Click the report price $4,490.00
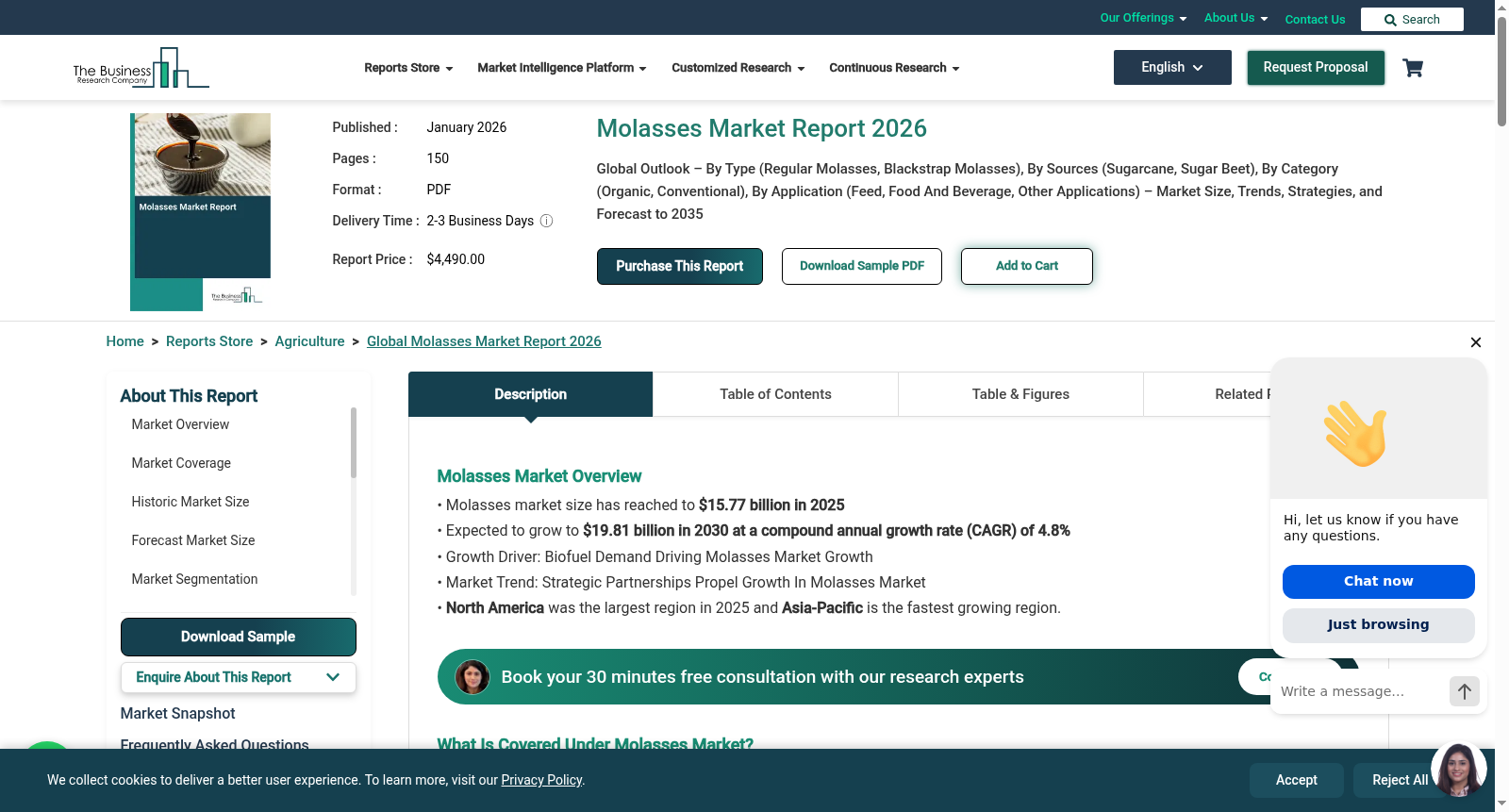The image size is (1509, 812). coord(456,259)
